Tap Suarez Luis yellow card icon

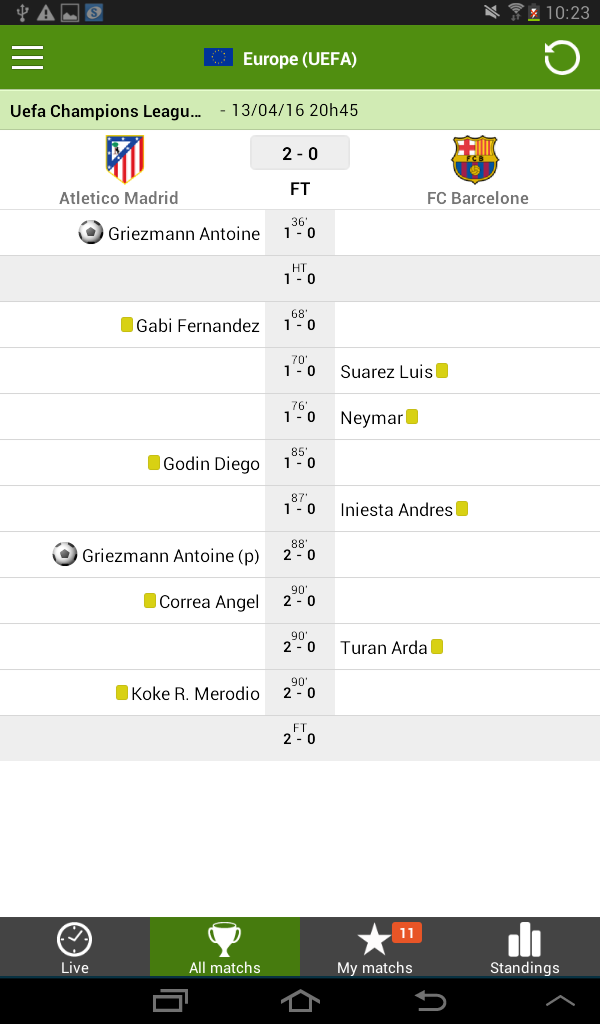pos(442,371)
